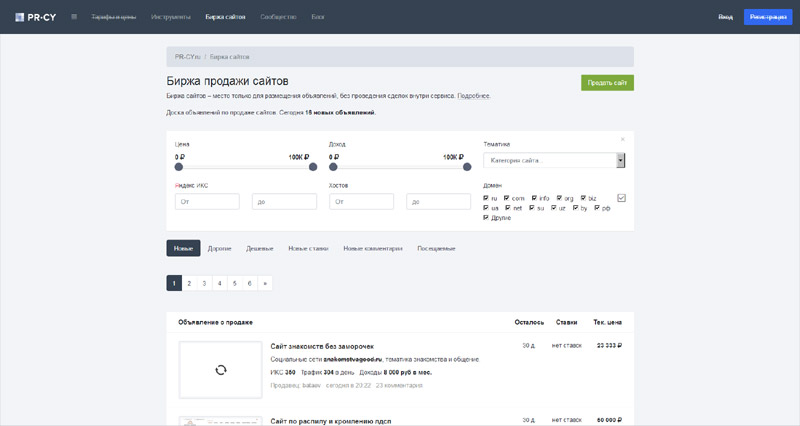This screenshot has height=426, width=800.
Task: Click the Цена slider maximum handle
Action: 313,167
